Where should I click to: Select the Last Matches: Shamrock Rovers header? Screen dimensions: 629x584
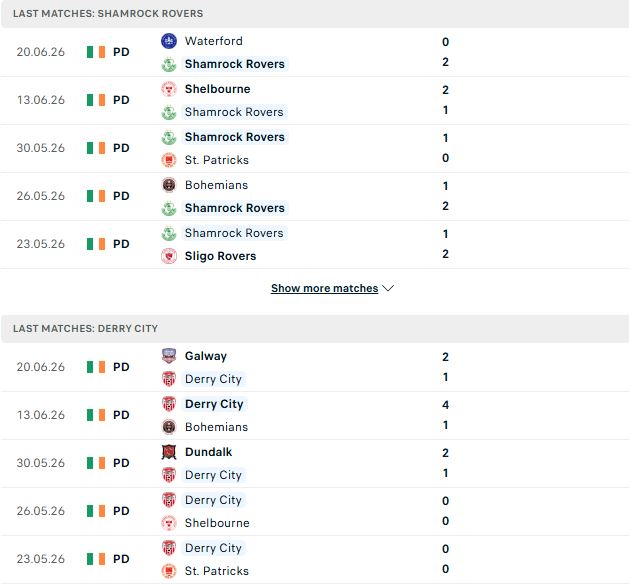pos(108,14)
